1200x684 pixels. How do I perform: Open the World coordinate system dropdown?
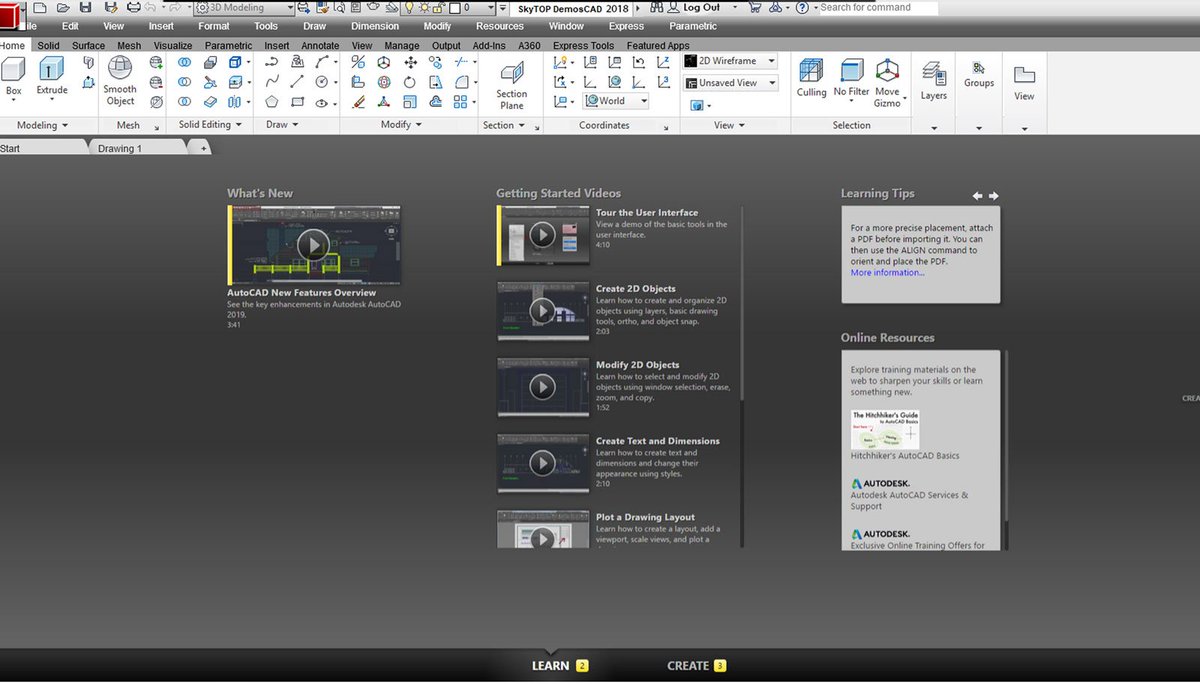(616, 101)
